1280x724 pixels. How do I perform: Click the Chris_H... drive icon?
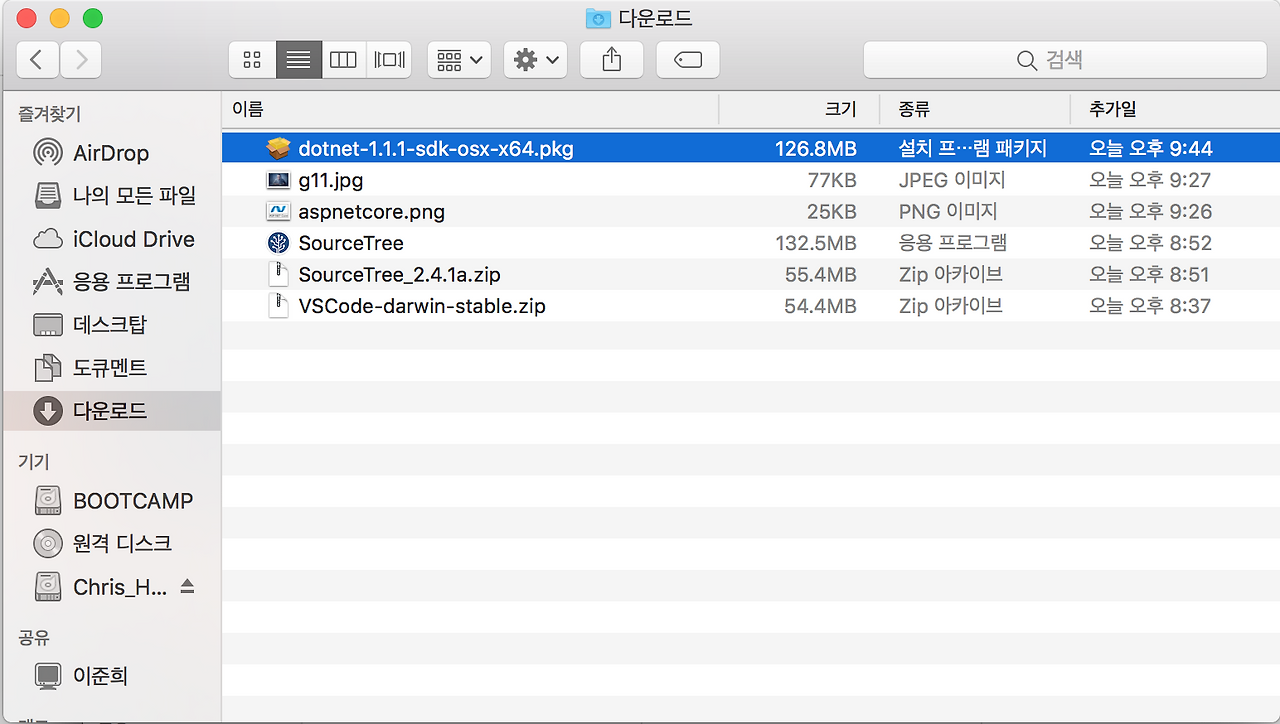(x=48, y=587)
